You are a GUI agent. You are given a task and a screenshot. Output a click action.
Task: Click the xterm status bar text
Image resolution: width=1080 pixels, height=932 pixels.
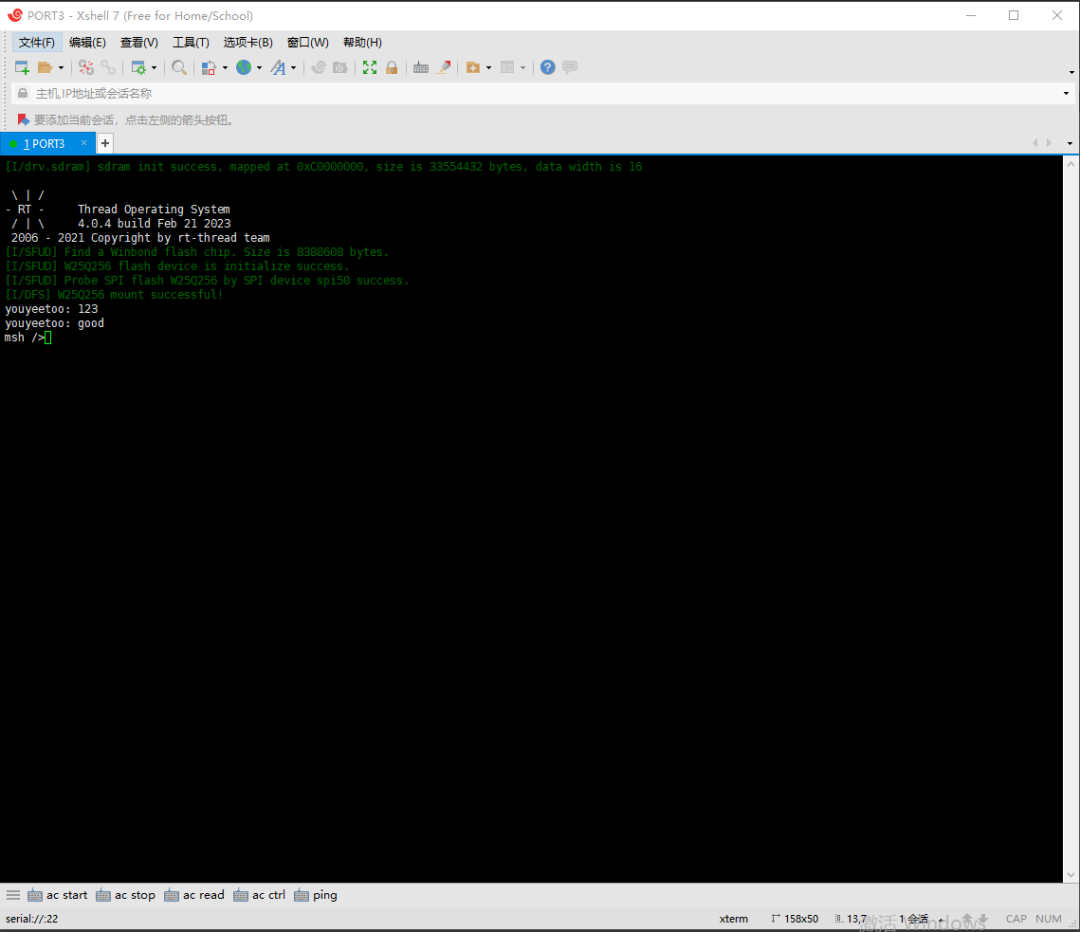click(734, 919)
